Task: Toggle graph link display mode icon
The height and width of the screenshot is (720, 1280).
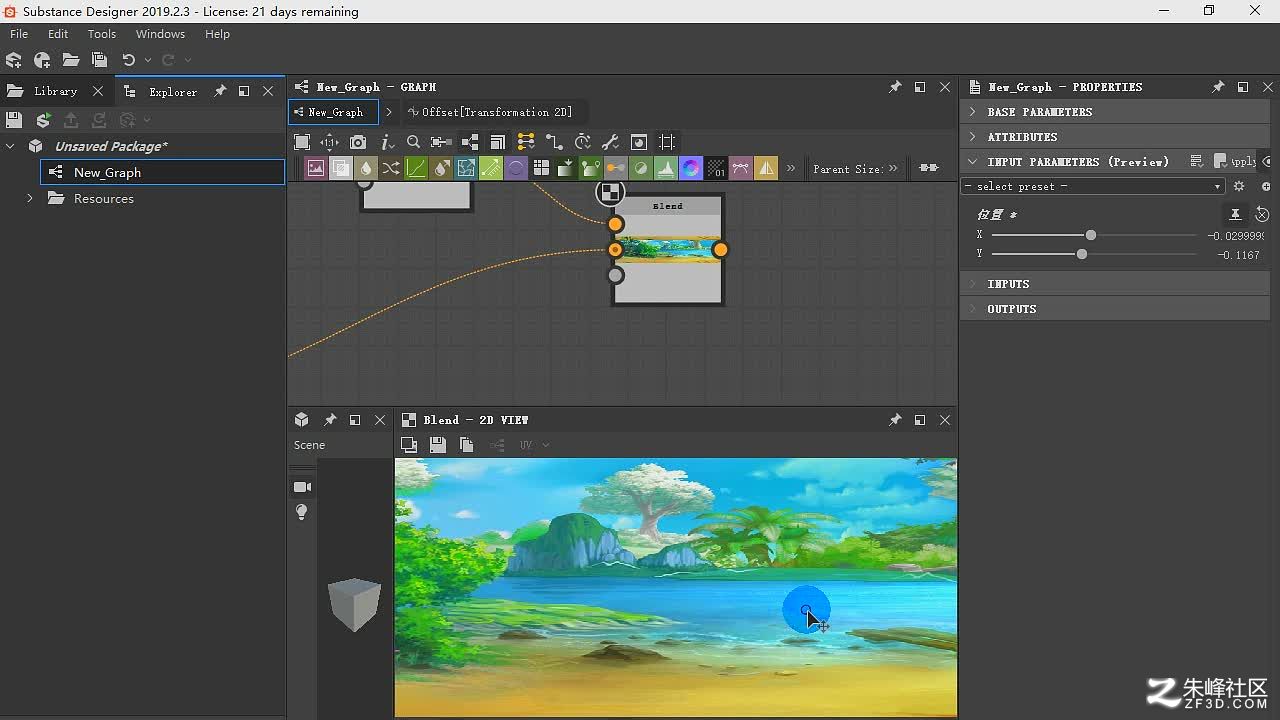Action: click(x=554, y=142)
